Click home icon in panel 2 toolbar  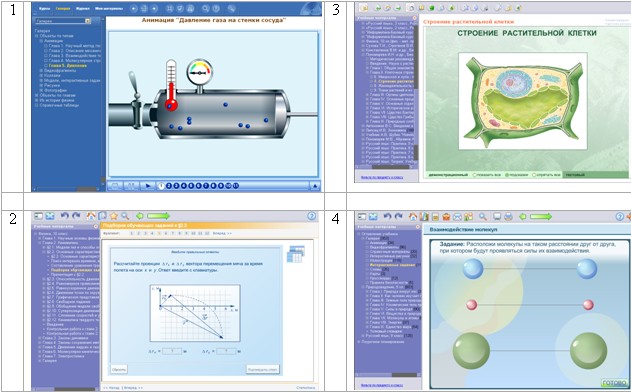click(x=91, y=216)
